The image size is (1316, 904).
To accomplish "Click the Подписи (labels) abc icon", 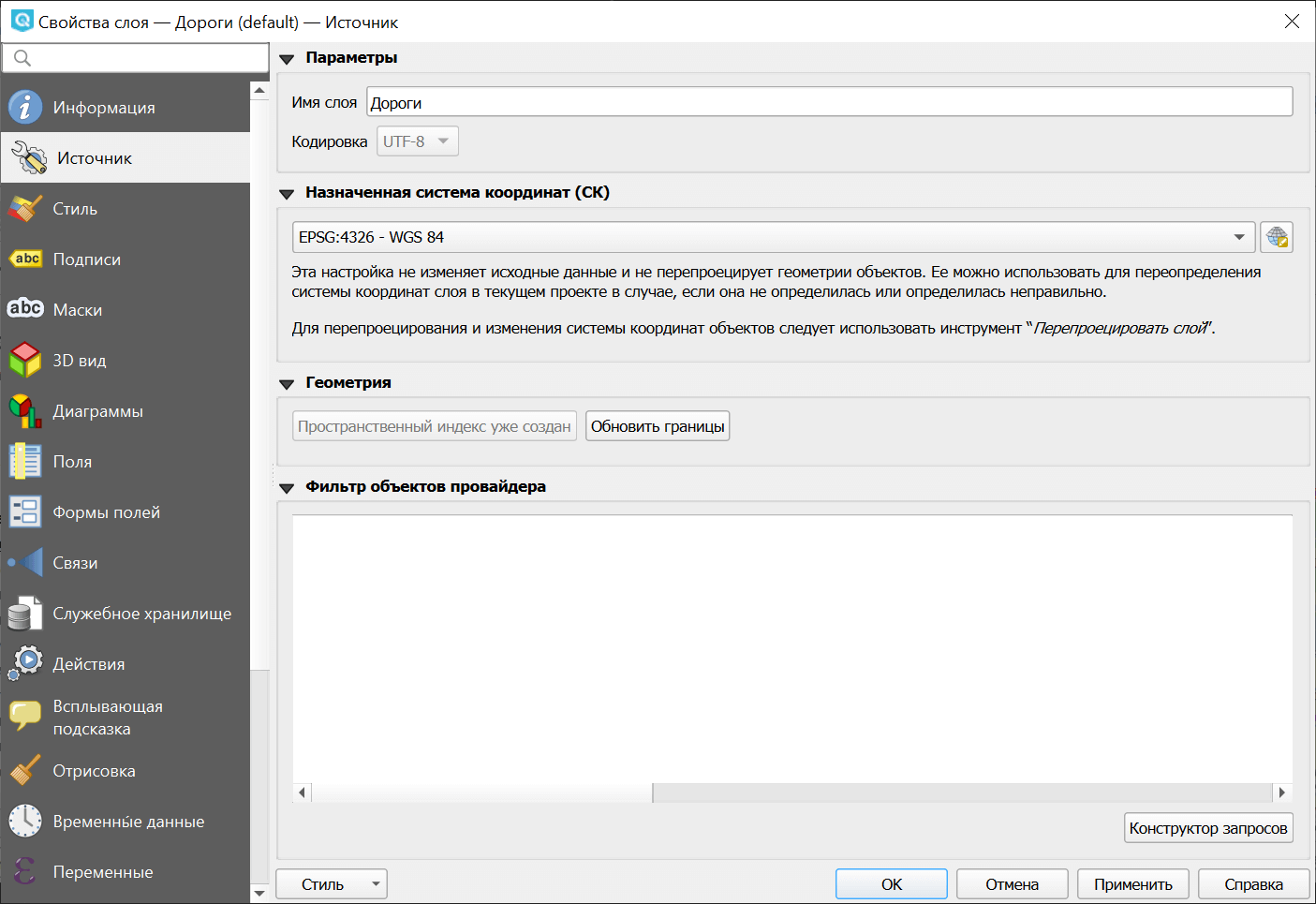I will point(24,259).
